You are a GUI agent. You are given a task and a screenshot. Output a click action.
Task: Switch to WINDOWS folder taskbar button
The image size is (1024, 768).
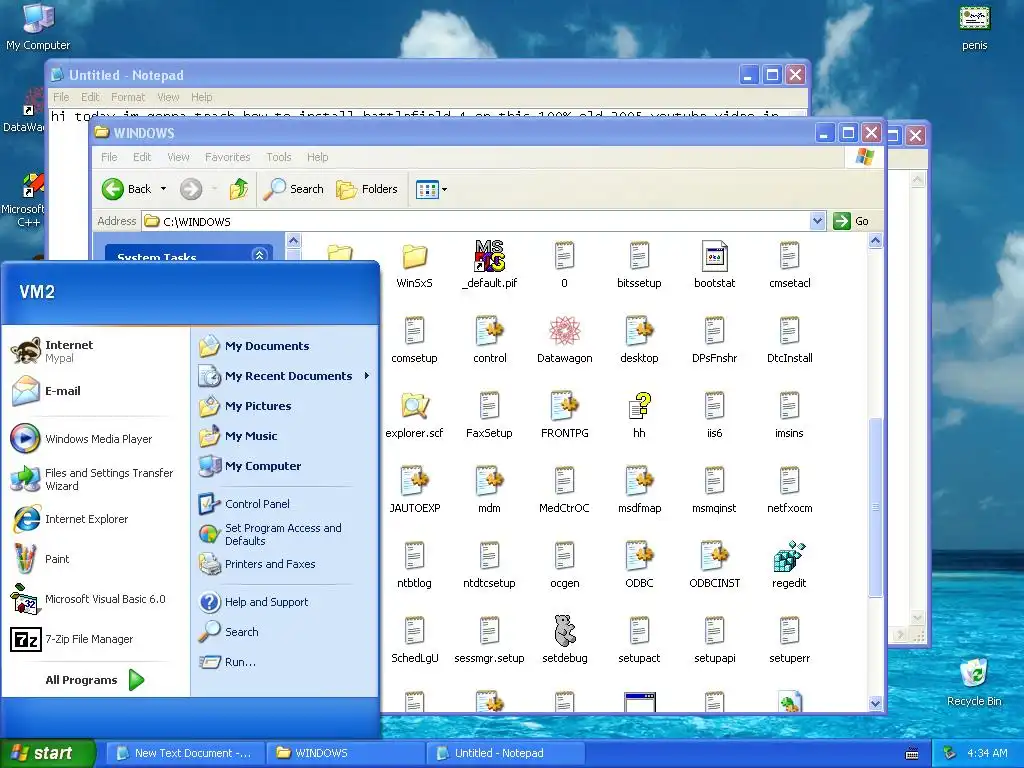[x=345, y=753]
